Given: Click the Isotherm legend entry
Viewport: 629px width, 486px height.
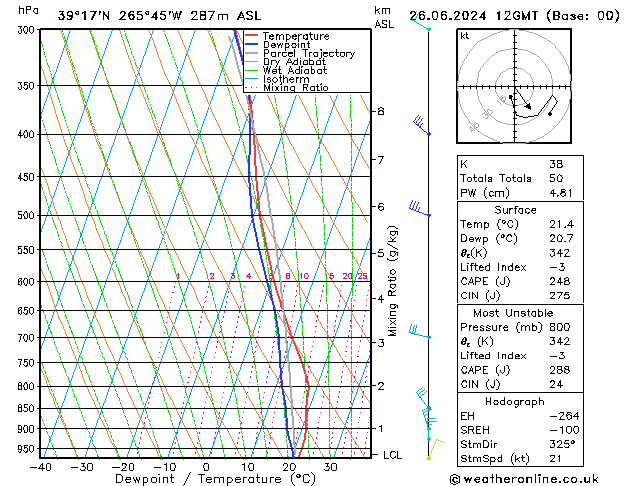Looking at the screenshot, I should coord(277,79).
